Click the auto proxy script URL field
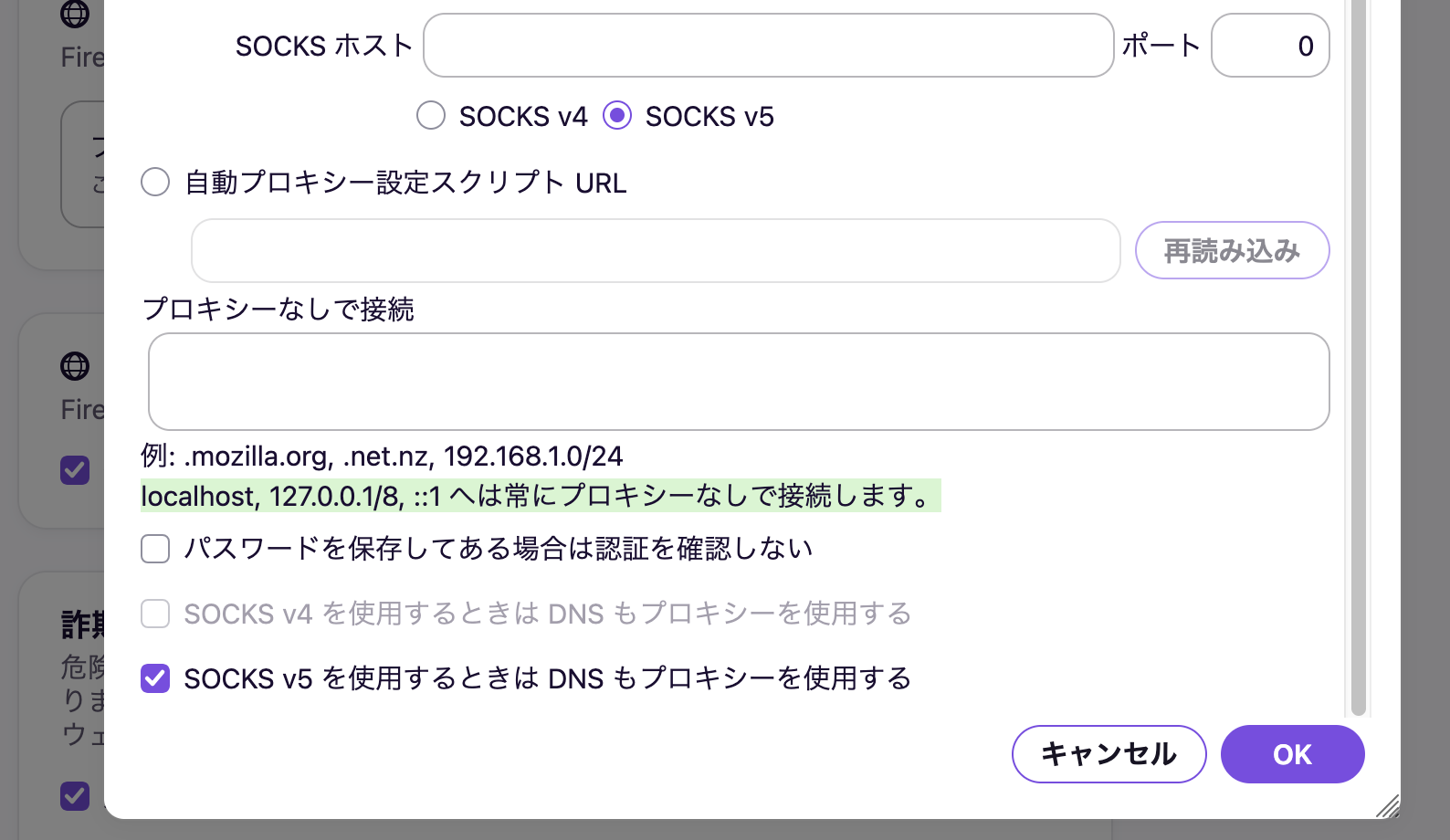This screenshot has width=1450, height=840. tap(656, 250)
